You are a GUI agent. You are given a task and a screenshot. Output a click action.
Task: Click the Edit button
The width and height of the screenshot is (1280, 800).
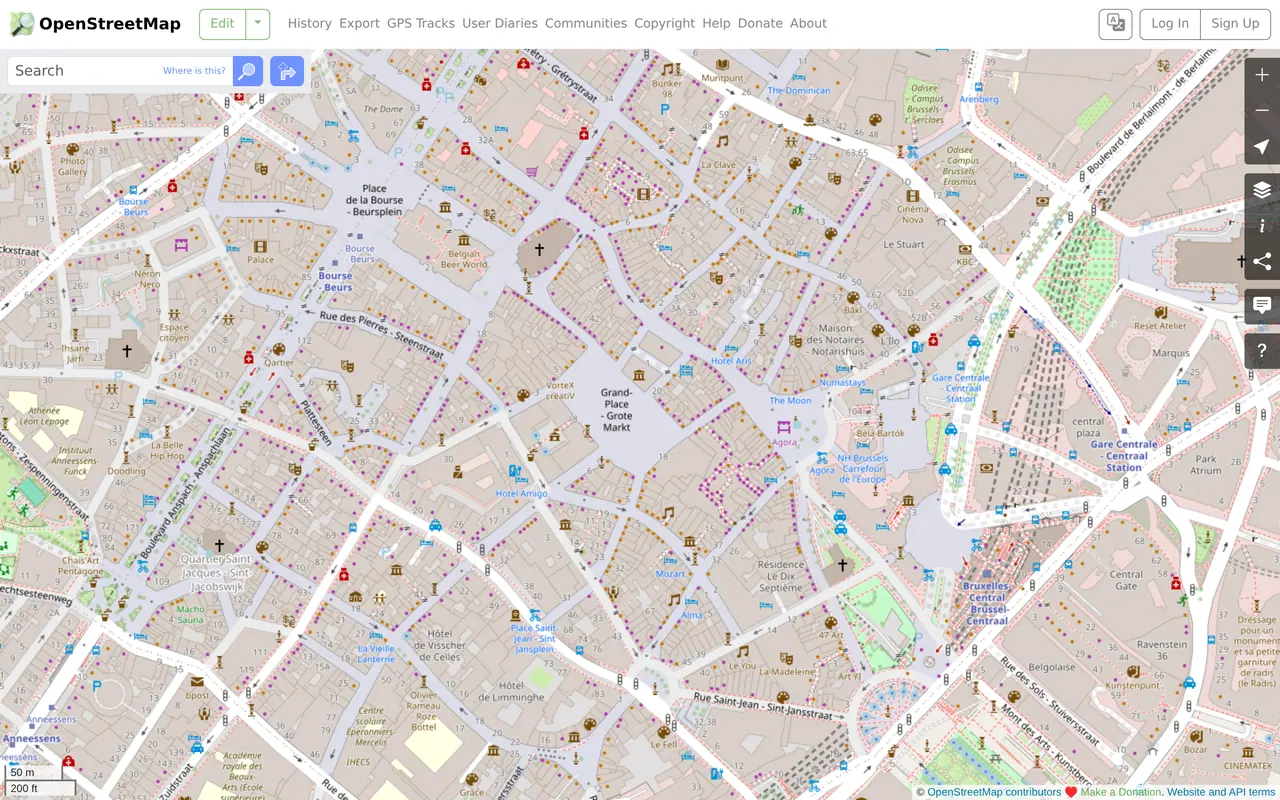(x=222, y=24)
